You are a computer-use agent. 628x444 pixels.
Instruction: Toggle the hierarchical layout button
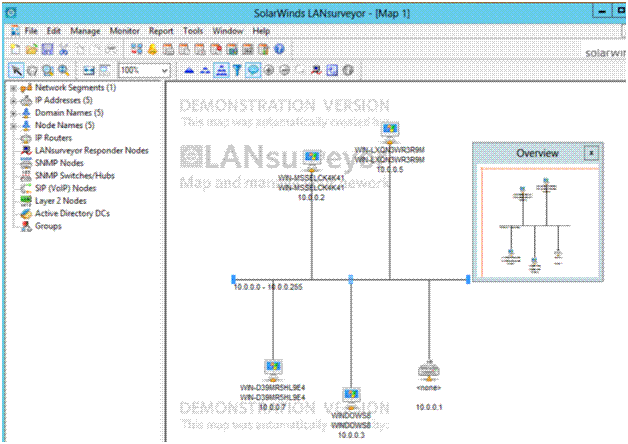point(221,71)
